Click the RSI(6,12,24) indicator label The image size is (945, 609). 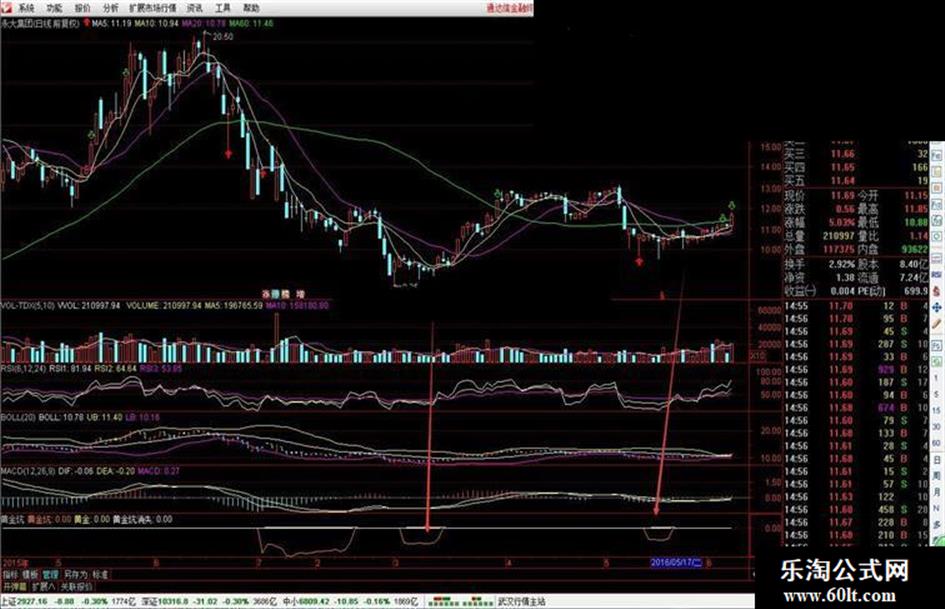tap(23, 368)
